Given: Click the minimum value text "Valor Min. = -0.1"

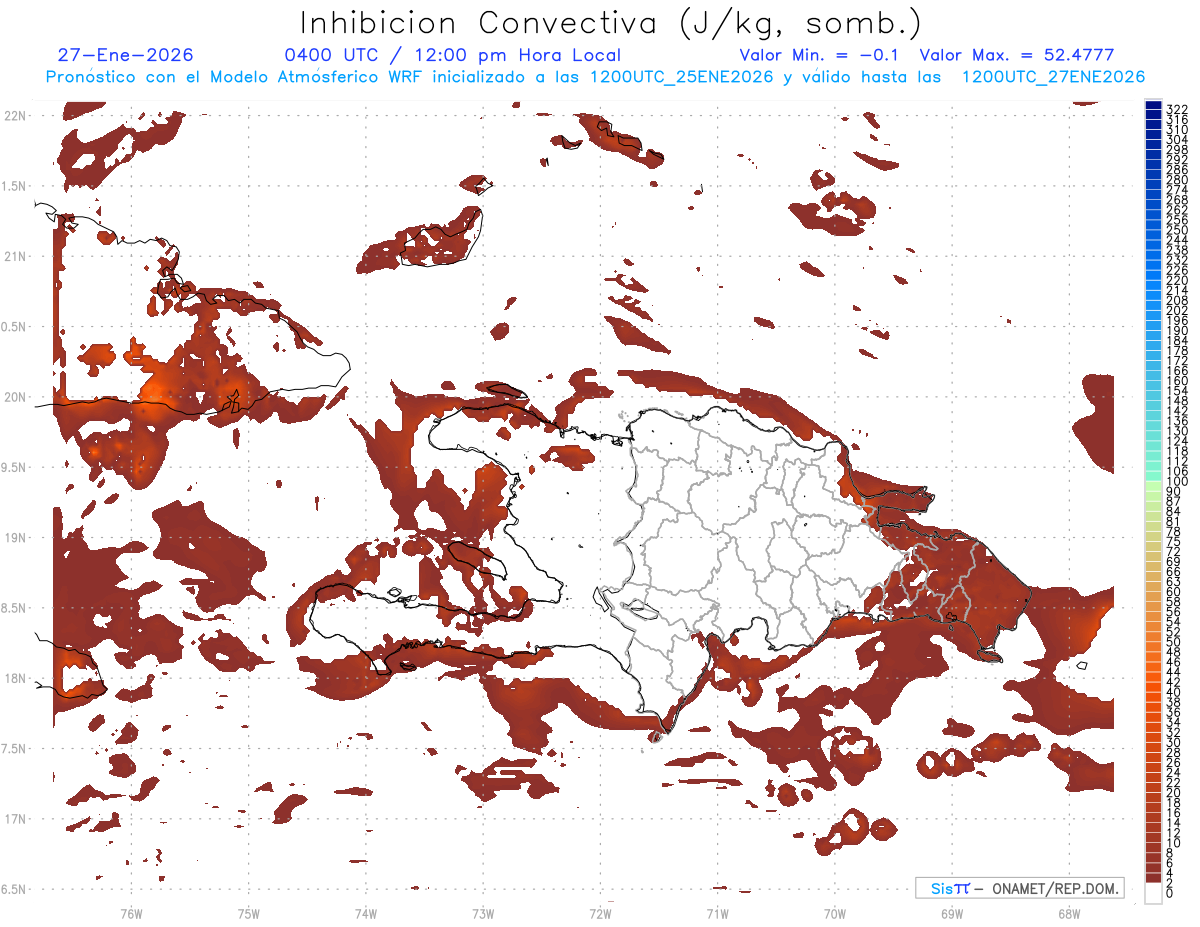Looking at the screenshot, I should 819,55.
